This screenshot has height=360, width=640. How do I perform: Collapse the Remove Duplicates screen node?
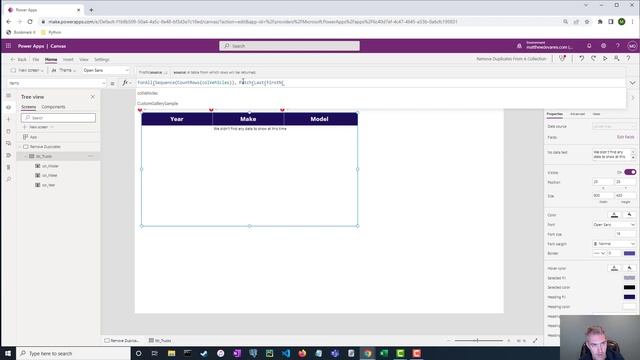point(20,147)
